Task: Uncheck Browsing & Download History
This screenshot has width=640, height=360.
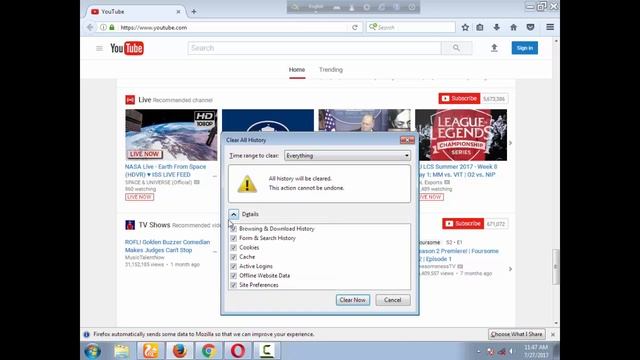Action: tap(233, 229)
